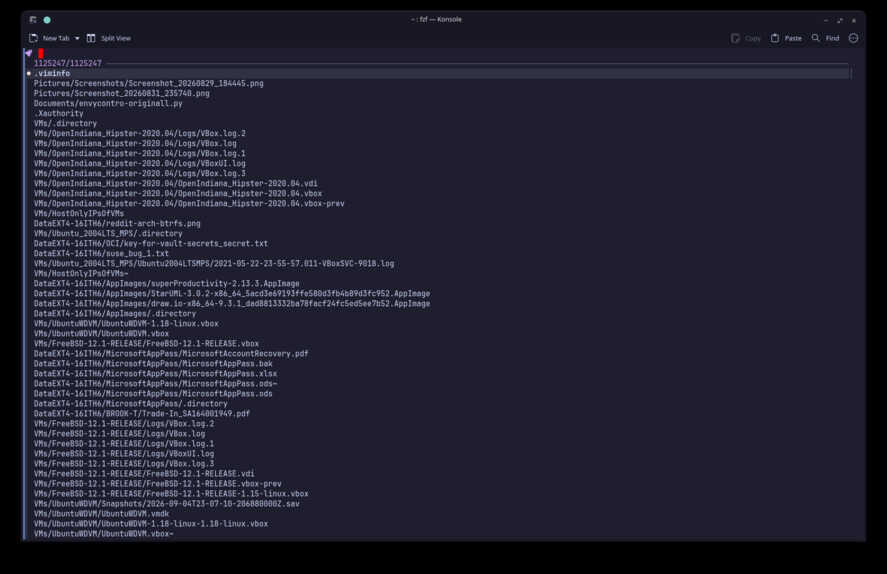
Task: Click the window pin icon in the title bar
Action: pyautogui.click(x=33, y=20)
